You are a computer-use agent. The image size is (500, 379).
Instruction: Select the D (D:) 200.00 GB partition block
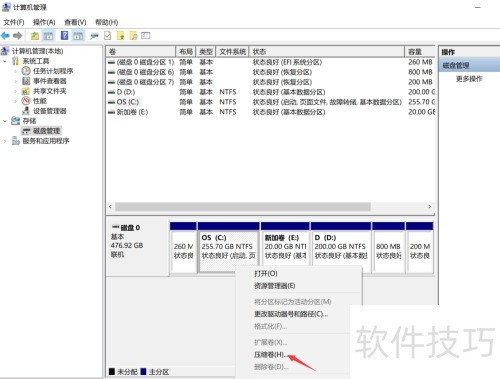coord(341,248)
